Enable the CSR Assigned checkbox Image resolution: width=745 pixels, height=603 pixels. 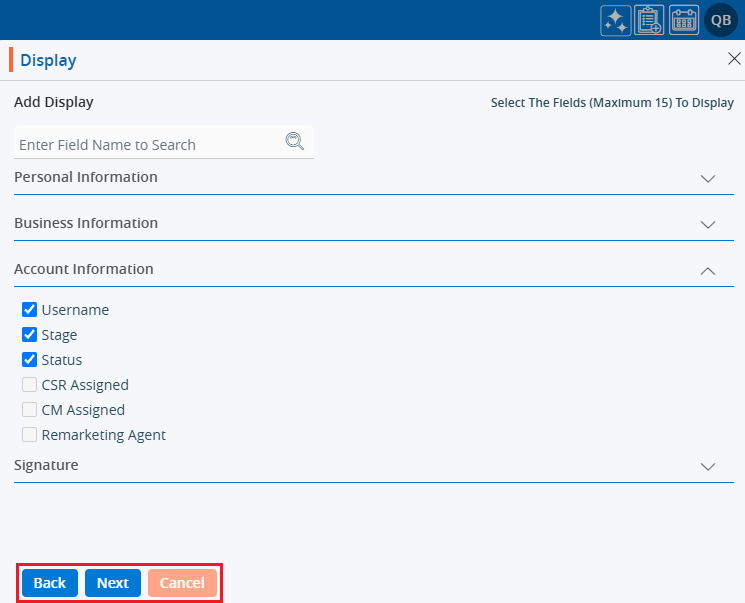point(30,385)
